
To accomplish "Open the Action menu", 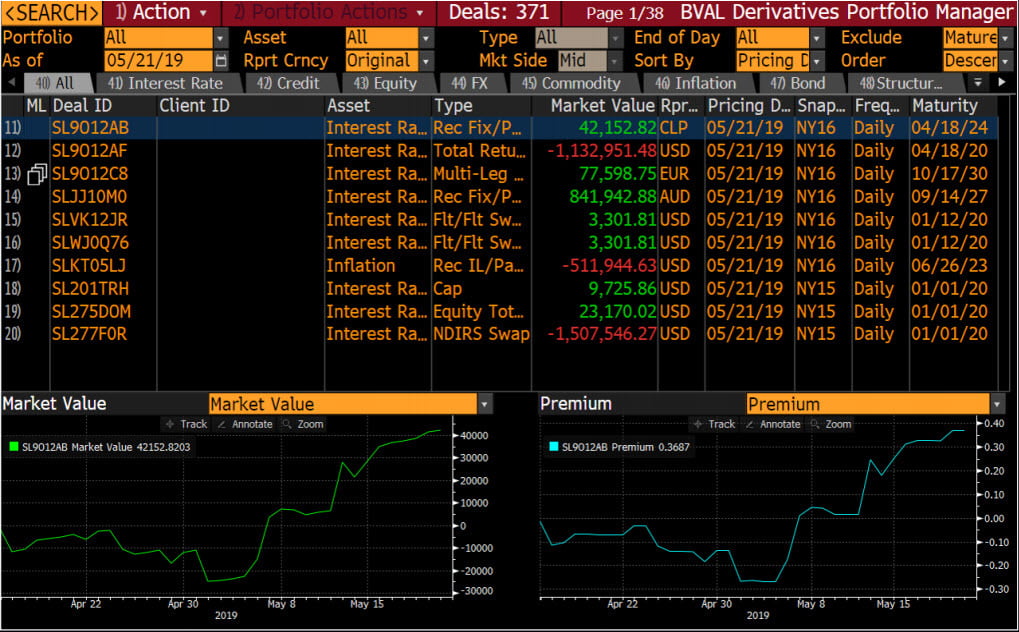I will [161, 12].
